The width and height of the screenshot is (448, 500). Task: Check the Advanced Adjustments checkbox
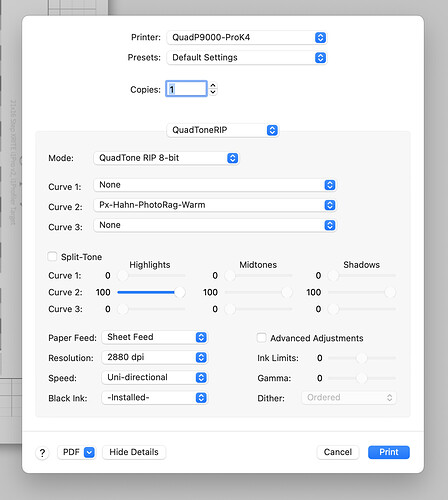[262, 338]
